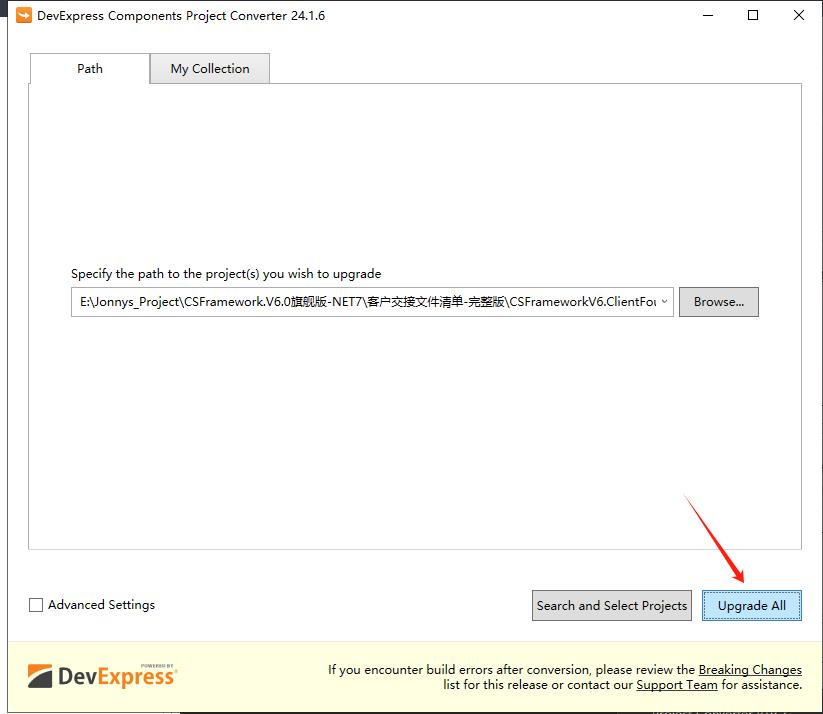Expand the project path dropdown arrow
Viewport: 823px width, 714px height.
pyautogui.click(x=664, y=302)
